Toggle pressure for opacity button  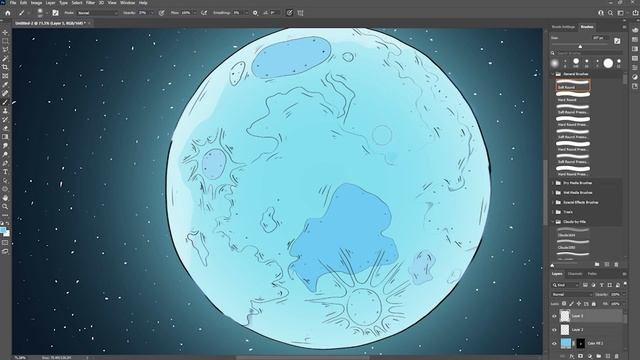(x=162, y=13)
